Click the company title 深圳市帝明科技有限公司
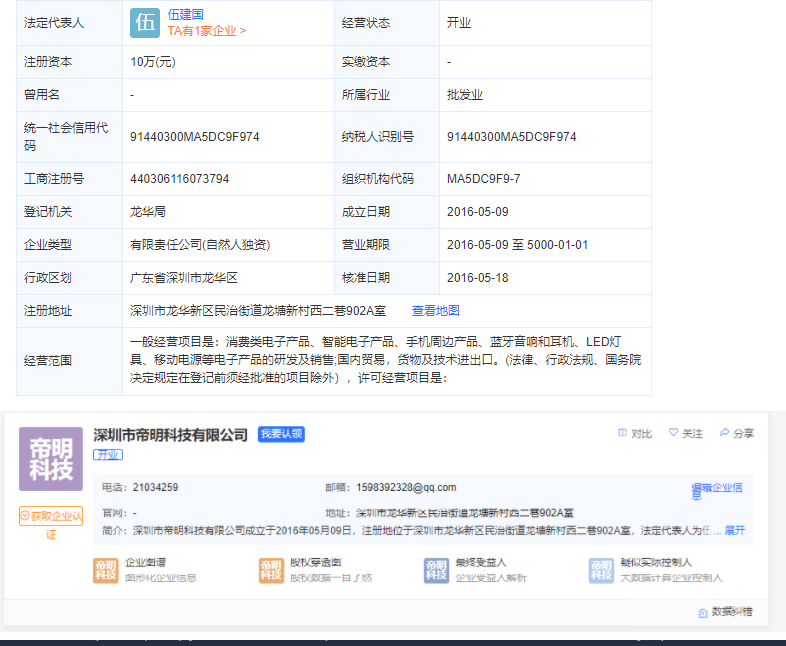 (x=170, y=435)
